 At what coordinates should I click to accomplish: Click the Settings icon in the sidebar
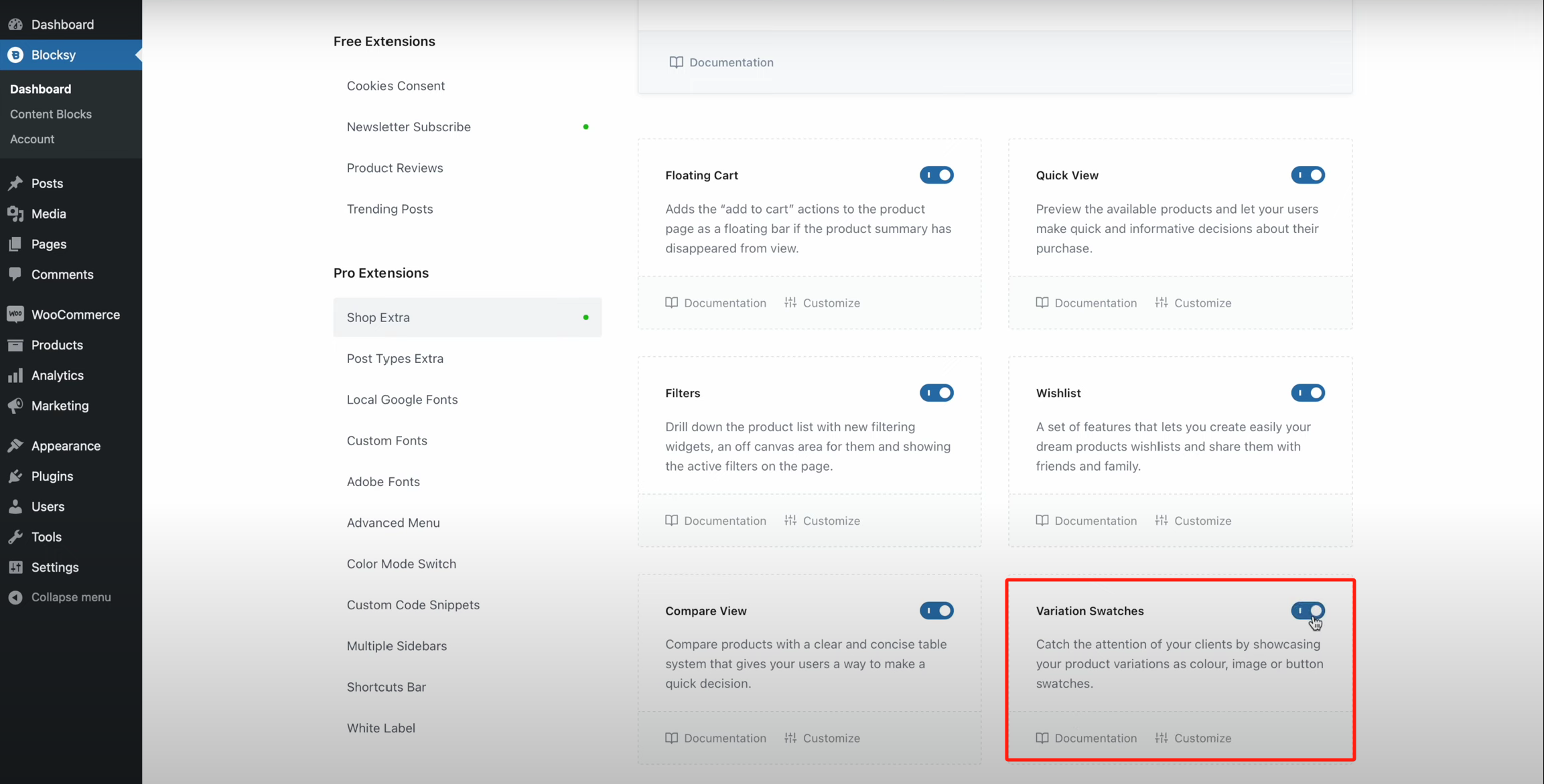15,567
